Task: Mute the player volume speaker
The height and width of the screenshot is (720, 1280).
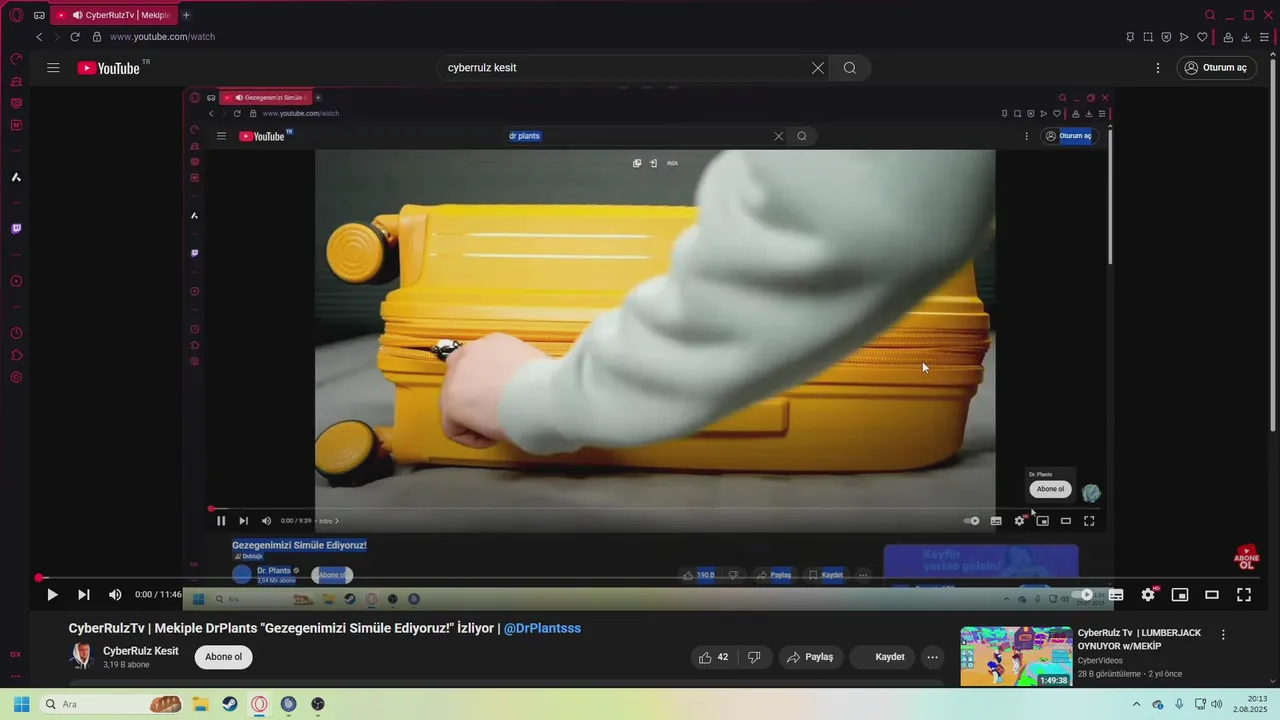Action: pyautogui.click(x=115, y=595)
